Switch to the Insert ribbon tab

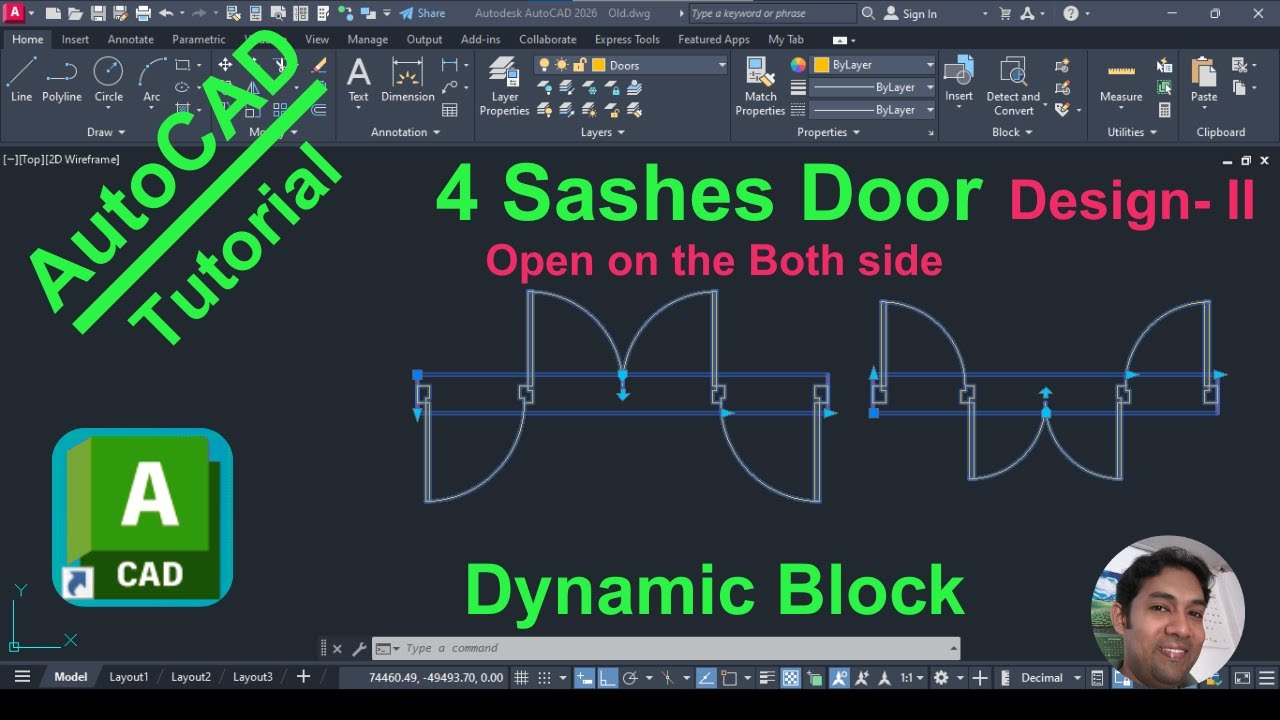(75, 39)
